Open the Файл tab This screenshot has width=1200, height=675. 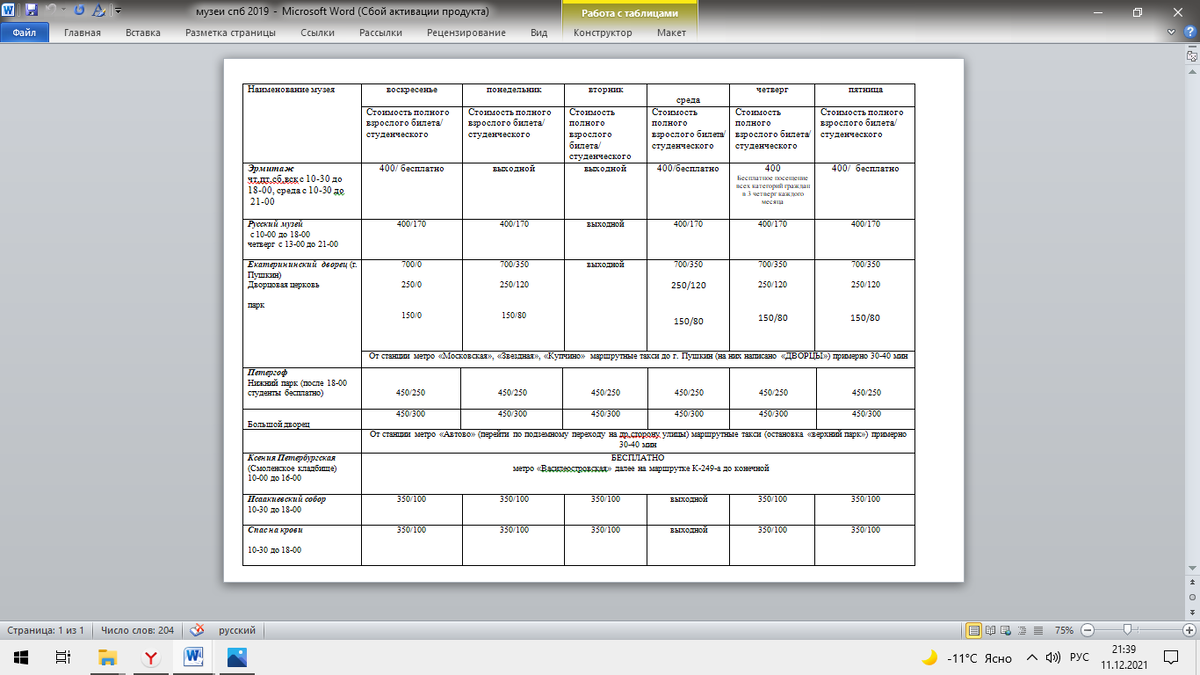[x=24, y=33]
